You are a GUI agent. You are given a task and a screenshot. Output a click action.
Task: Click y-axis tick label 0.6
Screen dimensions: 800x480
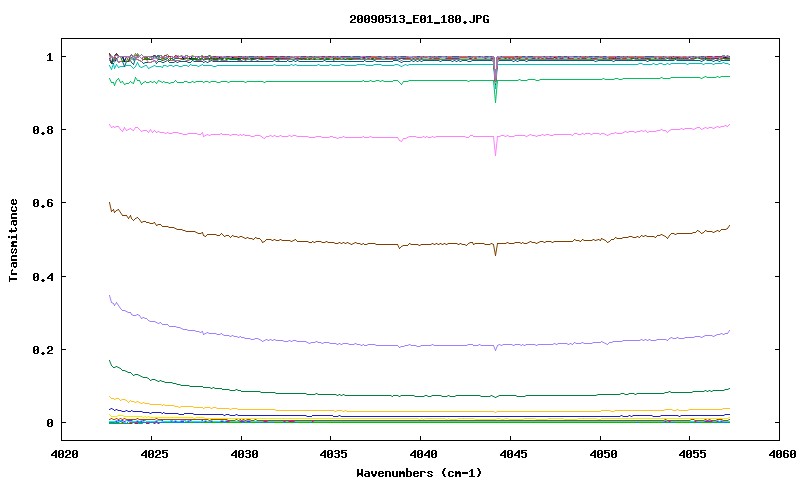pos(42,204)
